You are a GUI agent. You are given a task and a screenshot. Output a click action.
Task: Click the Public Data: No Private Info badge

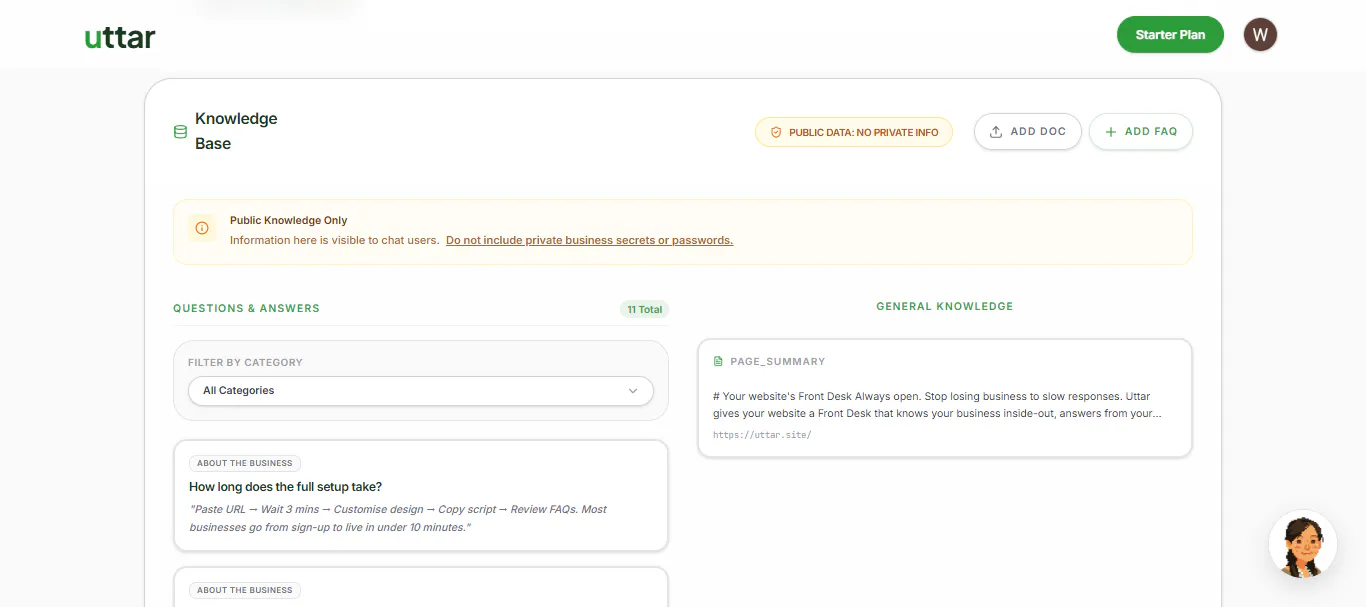(x=853, y=132)
